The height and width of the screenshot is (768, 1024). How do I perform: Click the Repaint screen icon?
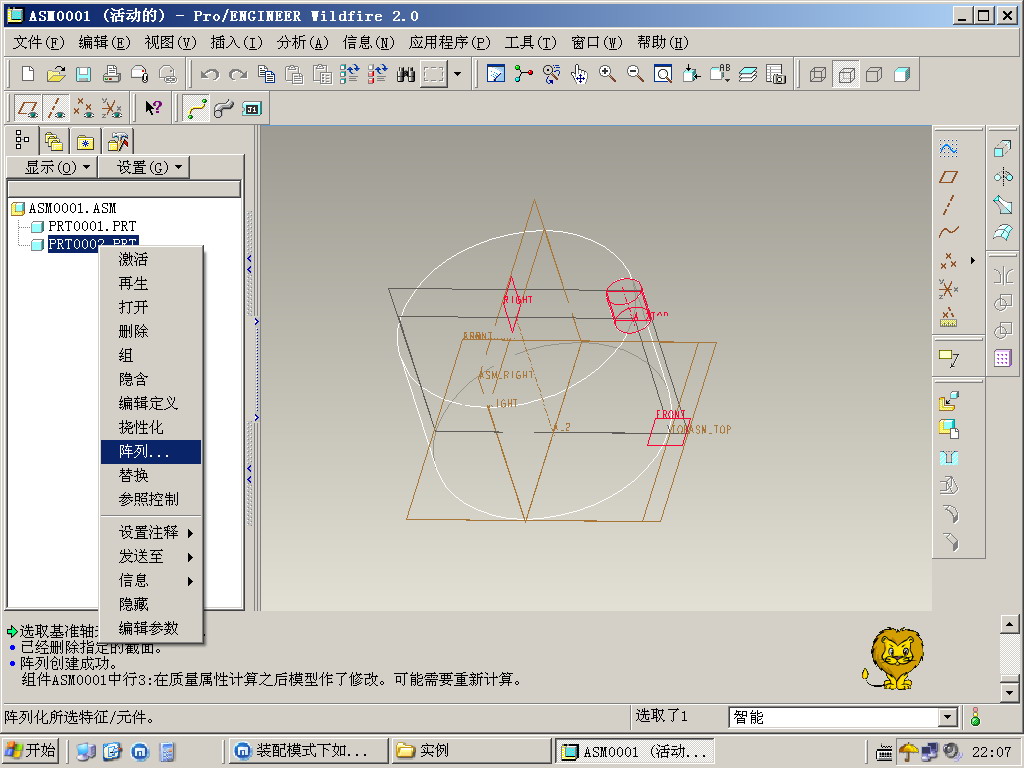pos(496,74)
